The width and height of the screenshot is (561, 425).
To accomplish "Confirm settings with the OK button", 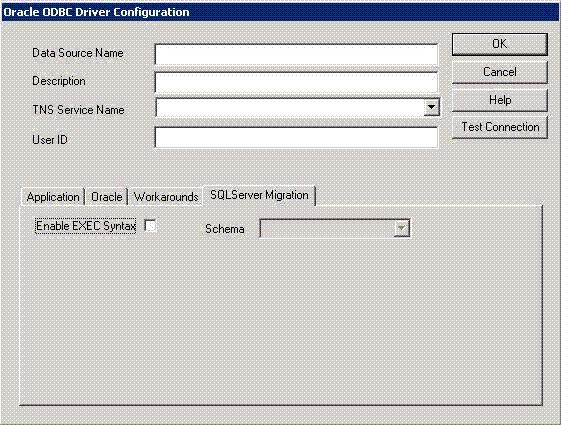I will click(x=500, y=44).
